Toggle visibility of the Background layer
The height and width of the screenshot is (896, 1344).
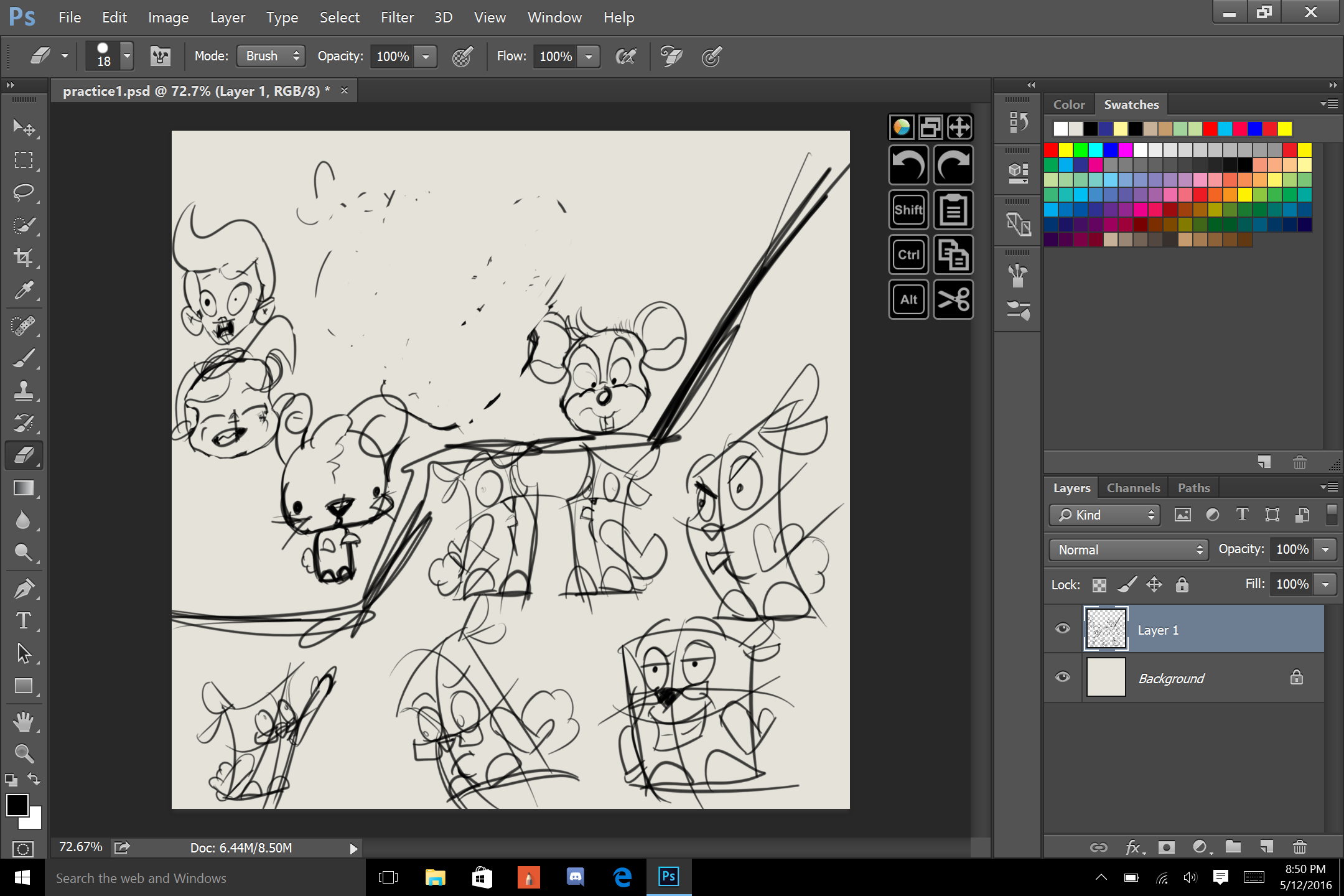(x=1063, y=677)
